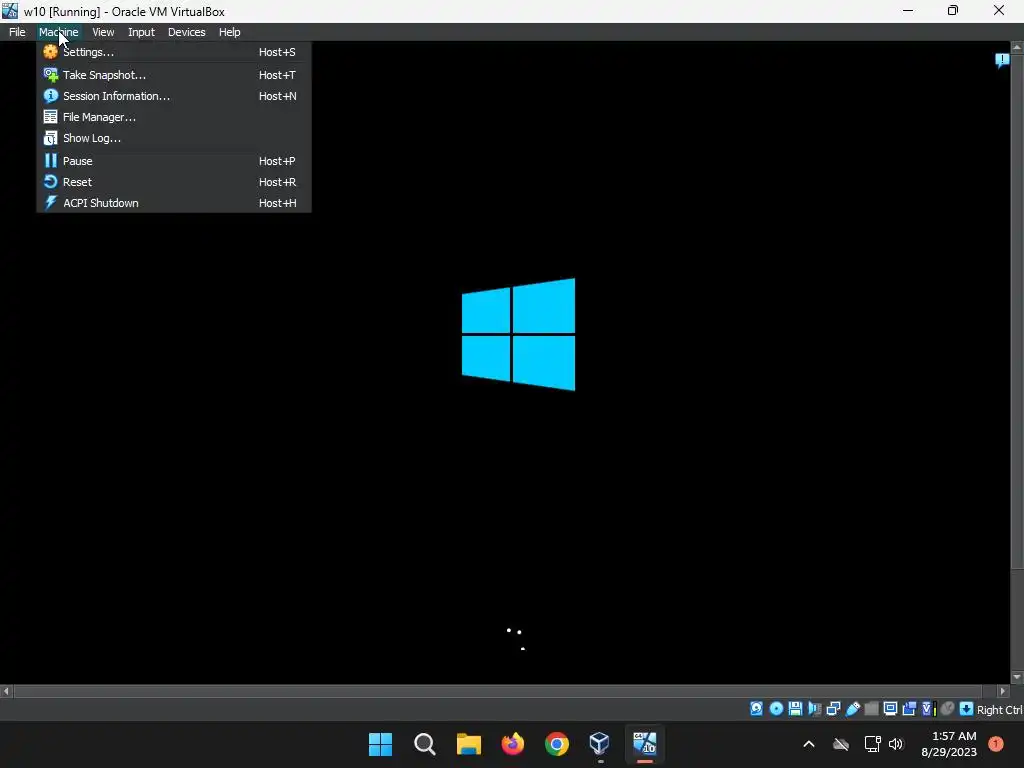Screen dimensions: 1024x768
Task: Click the vertical scrollbar down arrow
Action: 1017,677
